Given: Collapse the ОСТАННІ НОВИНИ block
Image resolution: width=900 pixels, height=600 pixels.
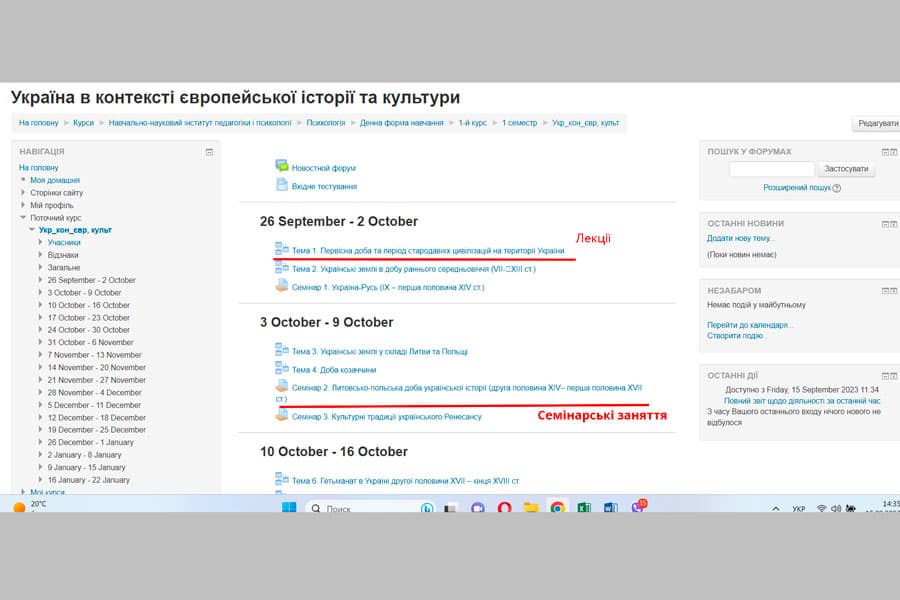Looking at the screenshot, I should tap(885, 224).
